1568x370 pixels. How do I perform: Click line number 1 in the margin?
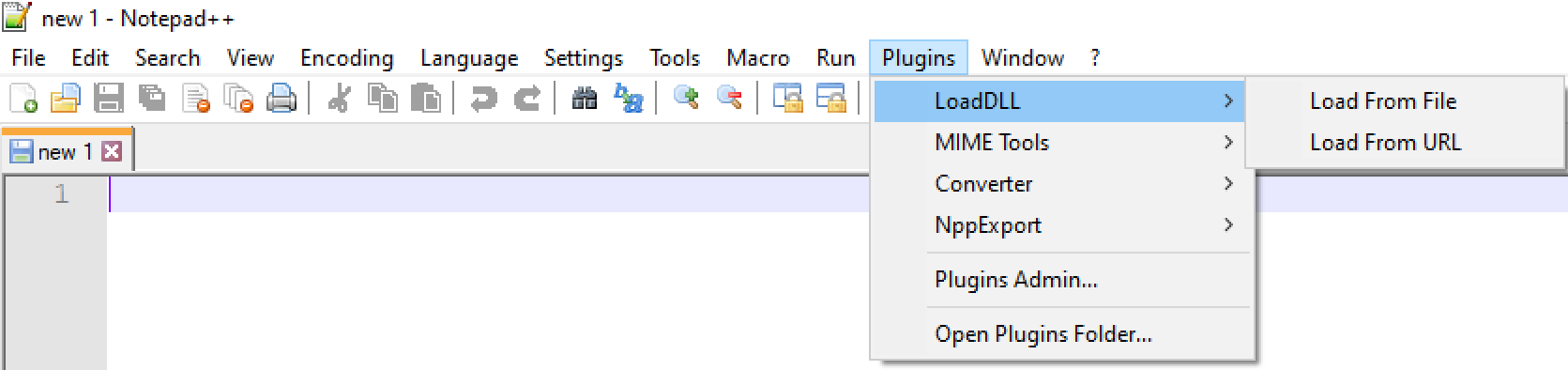pyautogui.click(x=61, y=193)
